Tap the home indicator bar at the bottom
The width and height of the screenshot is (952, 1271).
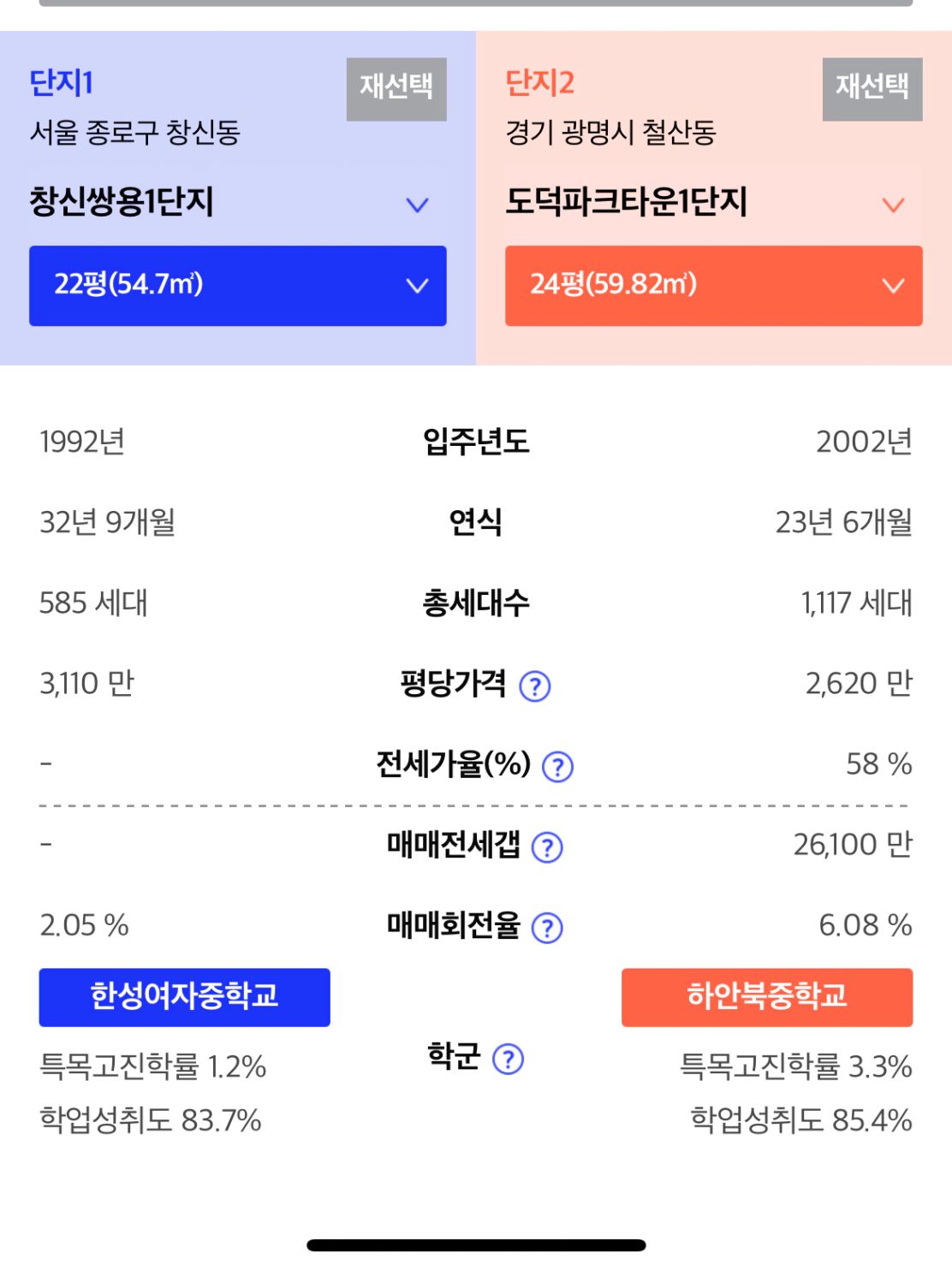click(x=476, y=1245)
